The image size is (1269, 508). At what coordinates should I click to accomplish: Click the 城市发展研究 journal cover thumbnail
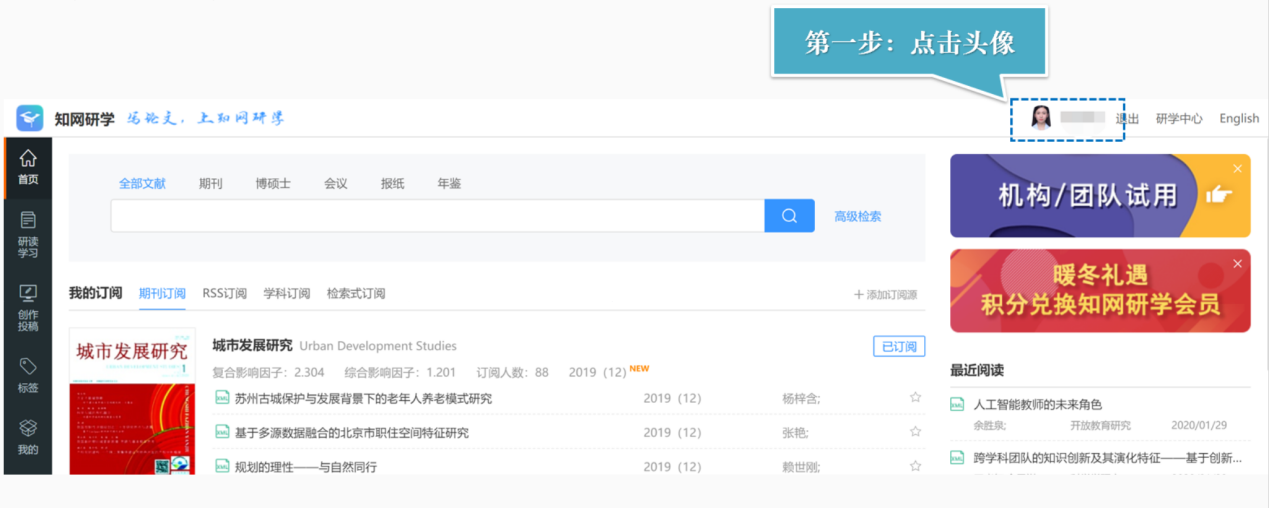click(132, 401)
